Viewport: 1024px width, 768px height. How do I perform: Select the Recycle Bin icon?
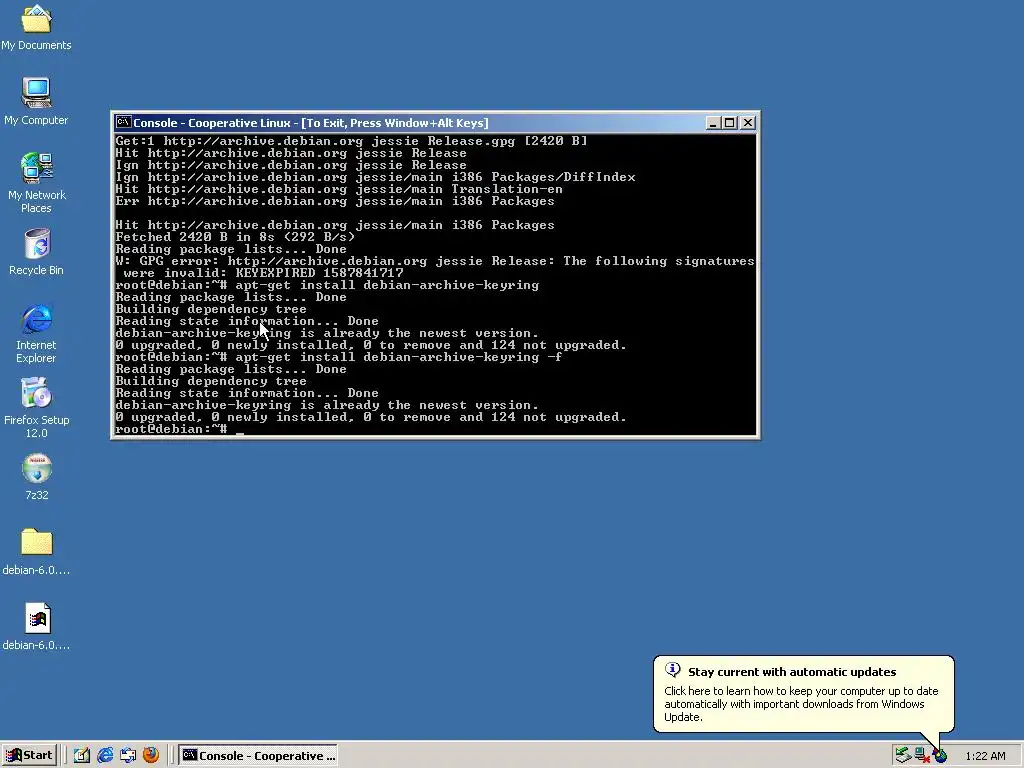37,252
